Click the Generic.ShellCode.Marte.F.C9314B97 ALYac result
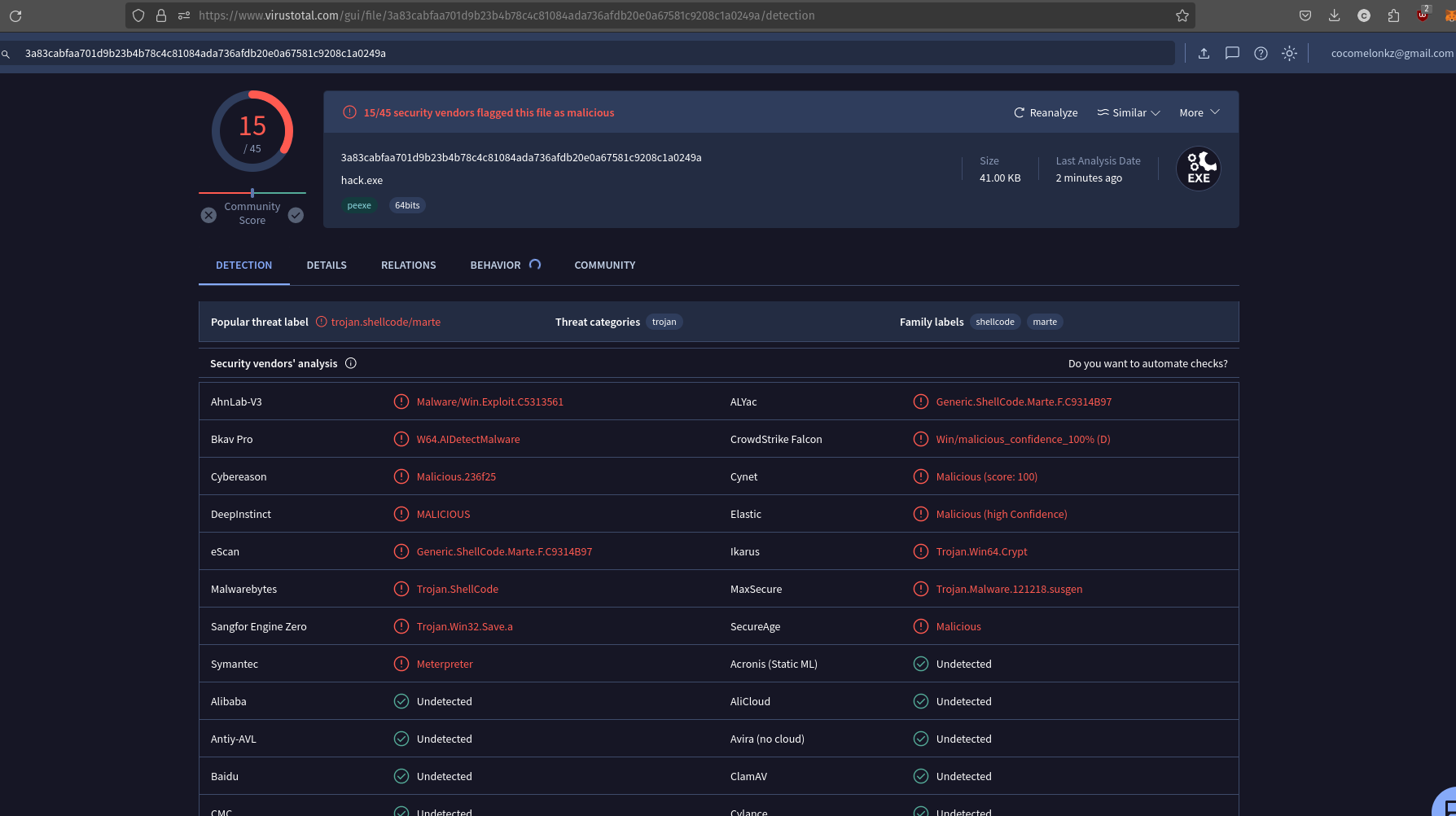Viewport: 1456px width, 816px height. tap(1024, 401)
